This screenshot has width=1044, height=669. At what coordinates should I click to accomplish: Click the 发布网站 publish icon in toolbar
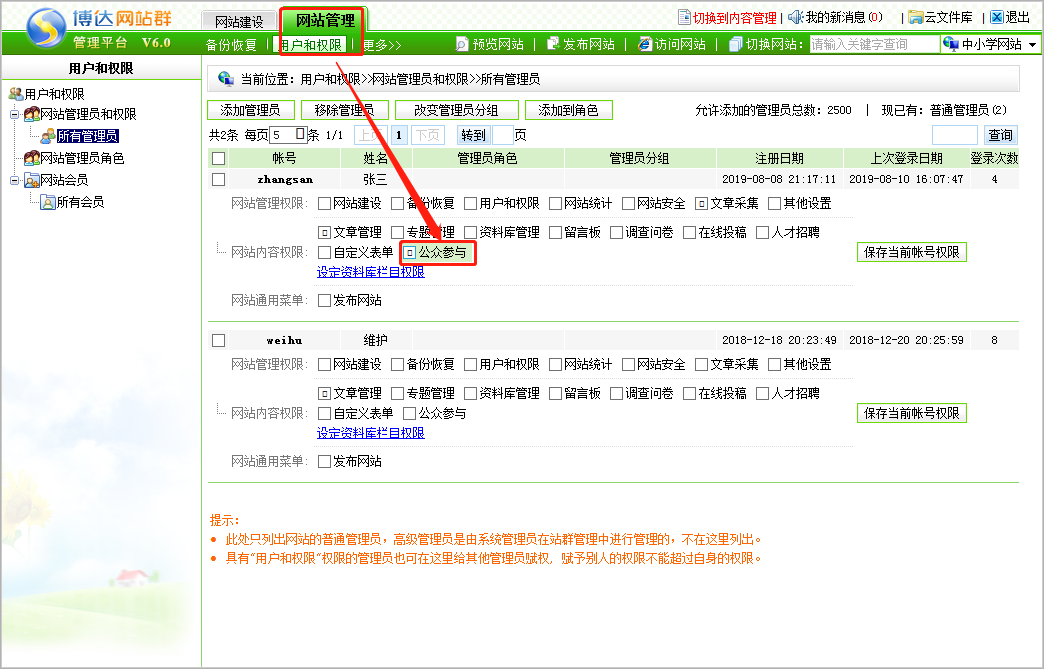click(x=553, y=44)
